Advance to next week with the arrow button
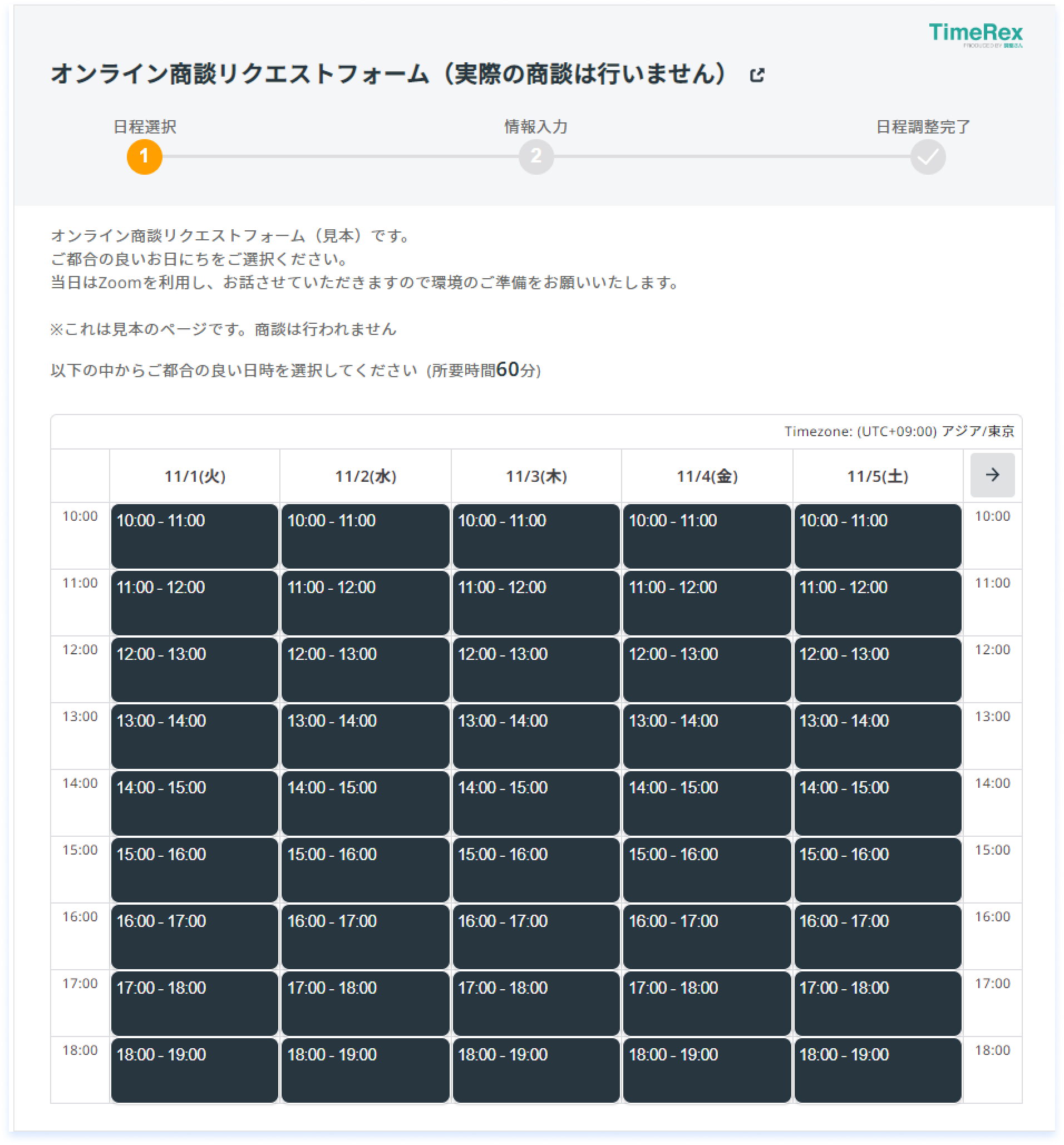Screen dimensions: 1064x1145 992,476
